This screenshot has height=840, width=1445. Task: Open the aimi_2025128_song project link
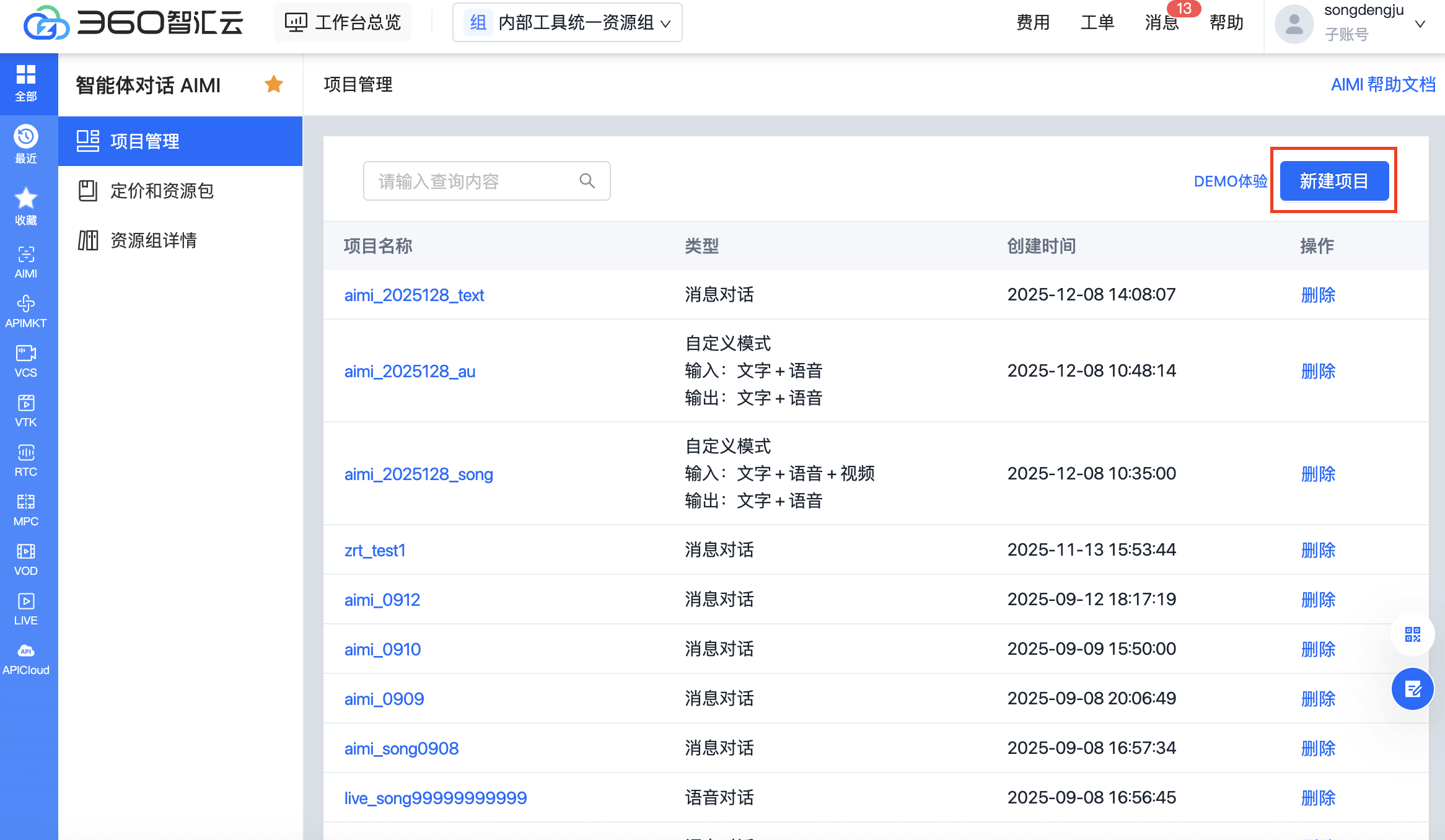pyautogui.click(x=418, y=475)
